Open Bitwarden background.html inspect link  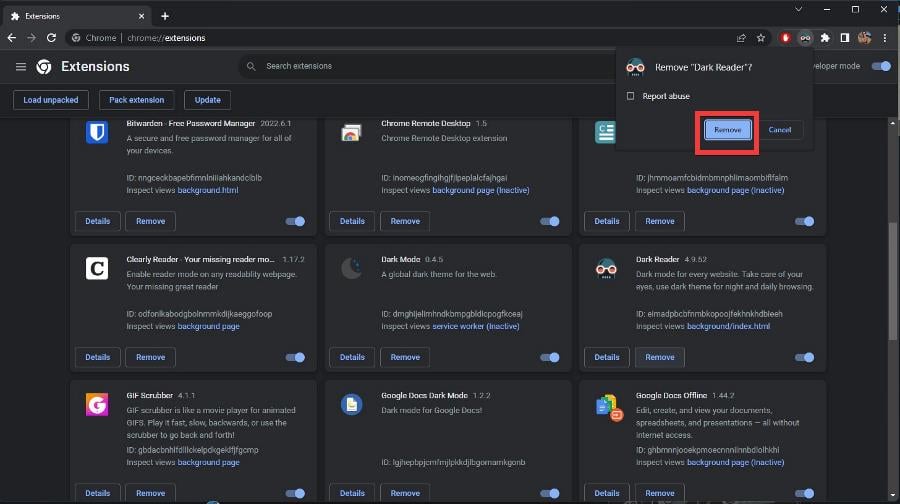click(208, 190)
